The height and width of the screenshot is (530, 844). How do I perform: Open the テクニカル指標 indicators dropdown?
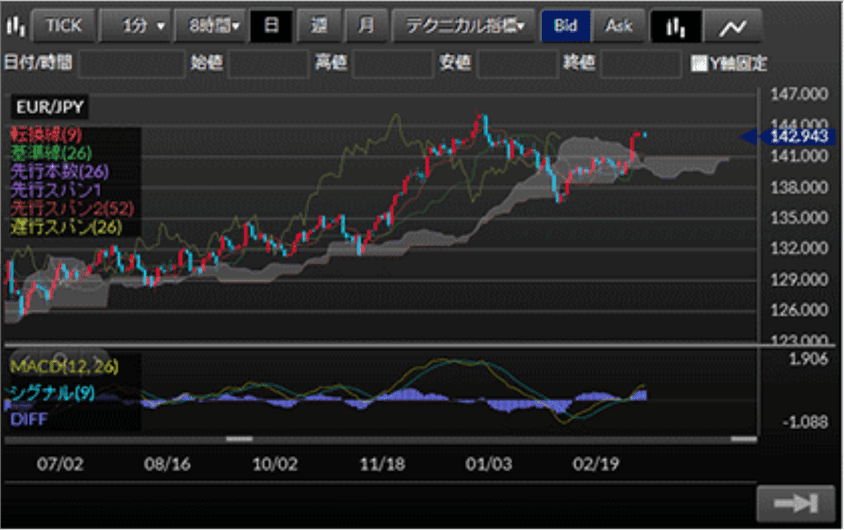coord(464,26)
